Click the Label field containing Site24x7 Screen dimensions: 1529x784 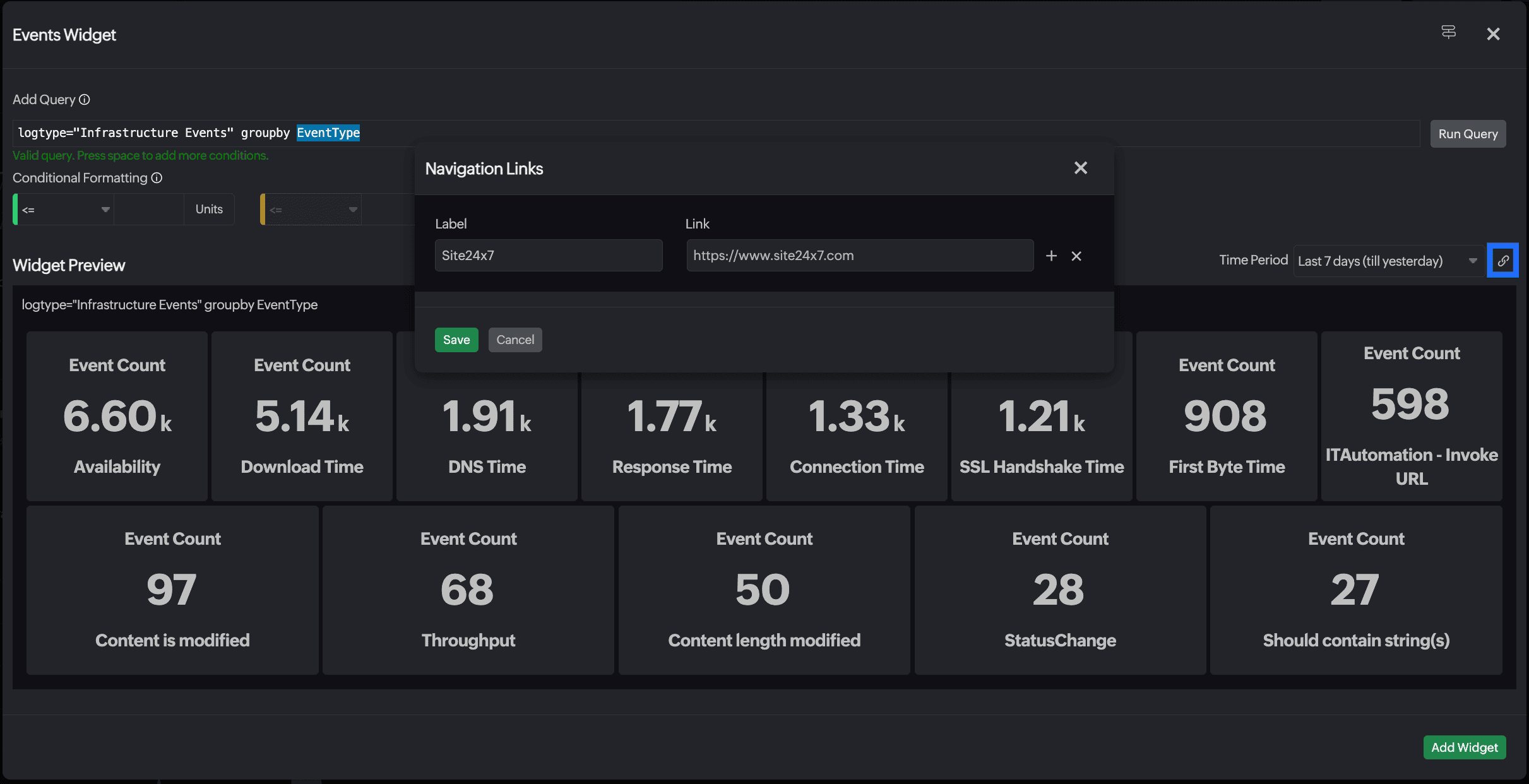548,256
